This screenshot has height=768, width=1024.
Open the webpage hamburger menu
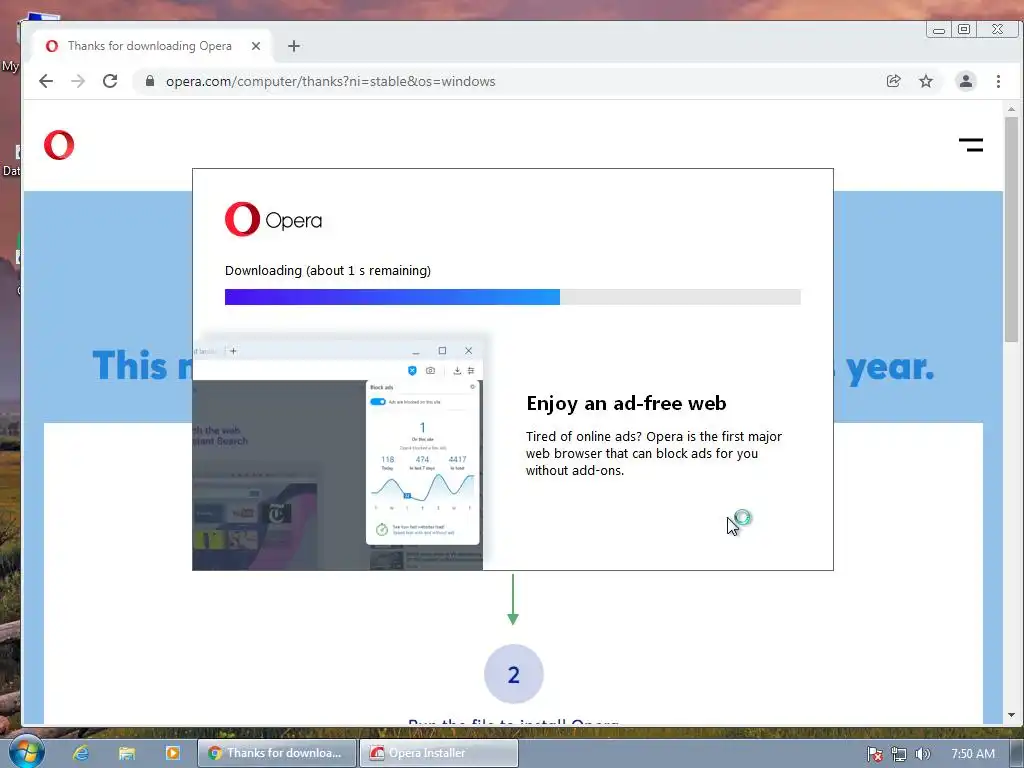[970, 144]
